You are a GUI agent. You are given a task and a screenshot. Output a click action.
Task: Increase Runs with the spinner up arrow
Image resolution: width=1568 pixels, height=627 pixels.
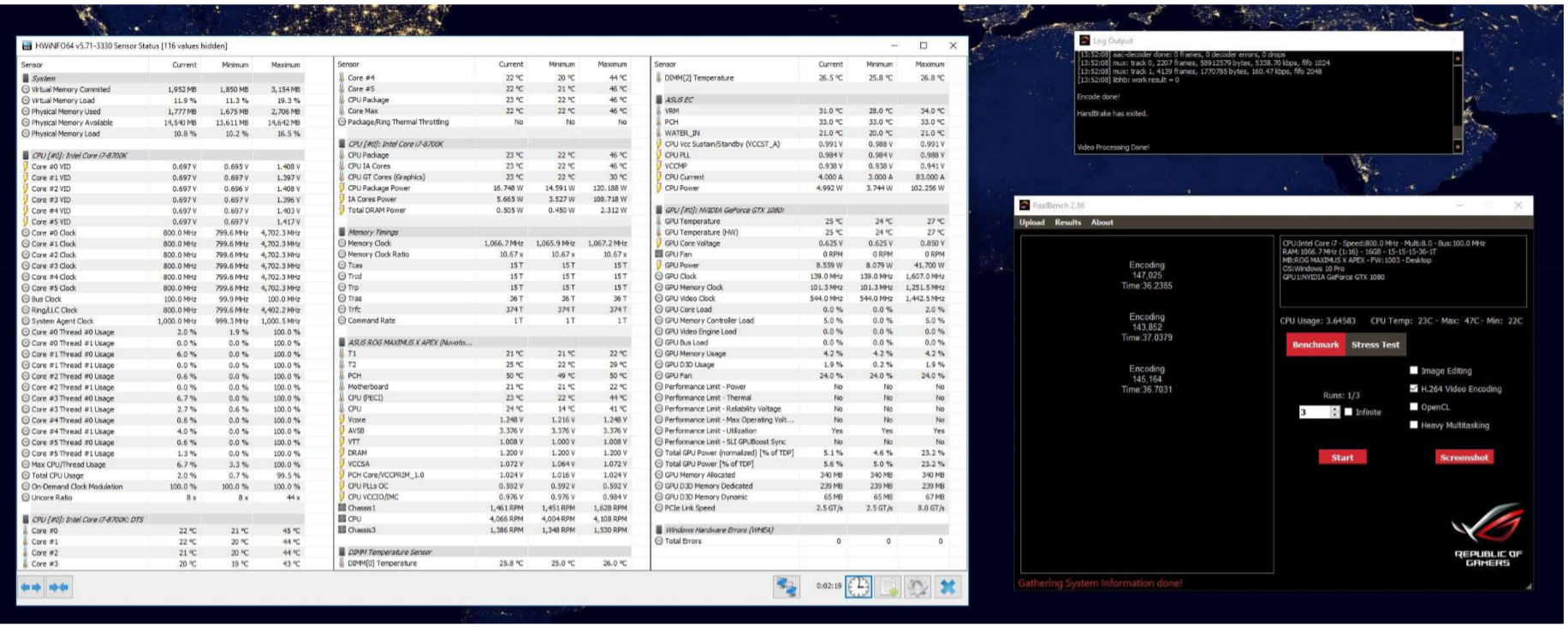click(x=1334, y=409)
